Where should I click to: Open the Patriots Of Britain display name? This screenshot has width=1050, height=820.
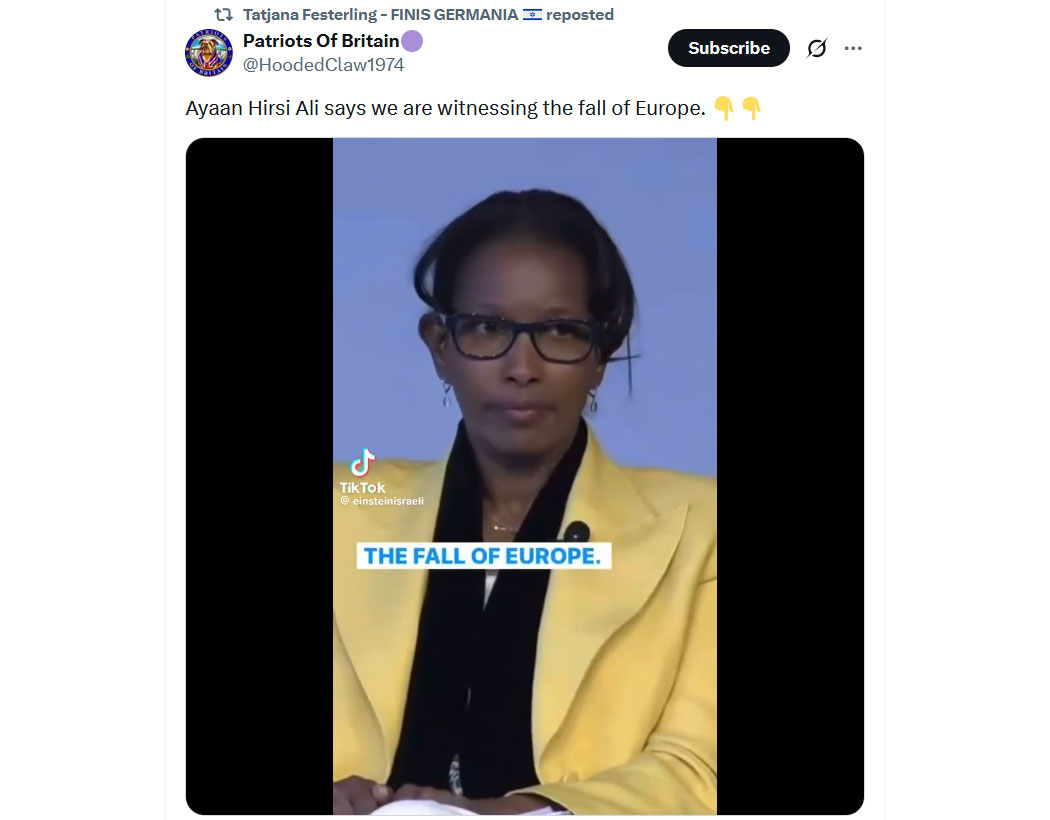(x=321, y=41)
